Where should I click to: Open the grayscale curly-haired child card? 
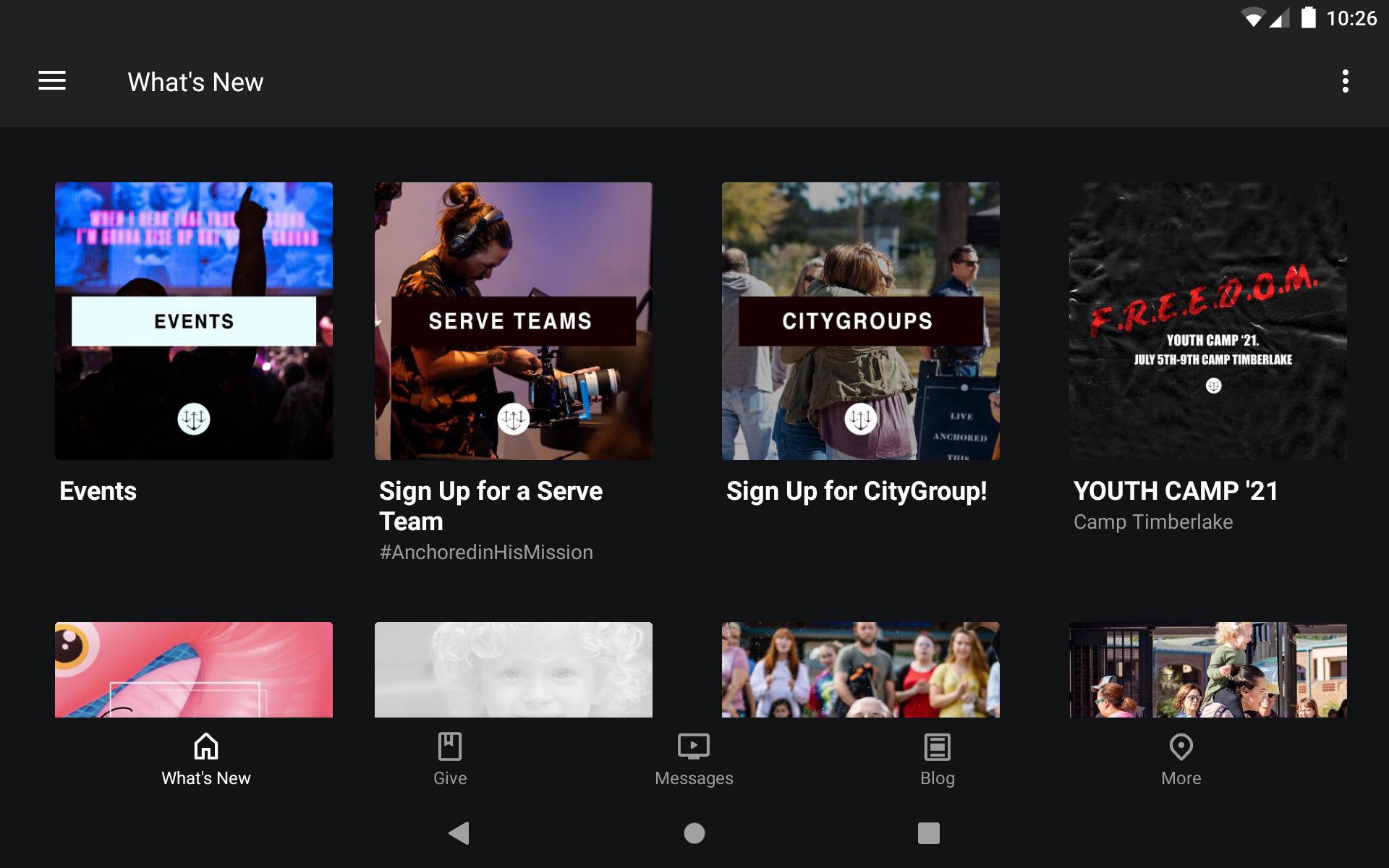513,670
